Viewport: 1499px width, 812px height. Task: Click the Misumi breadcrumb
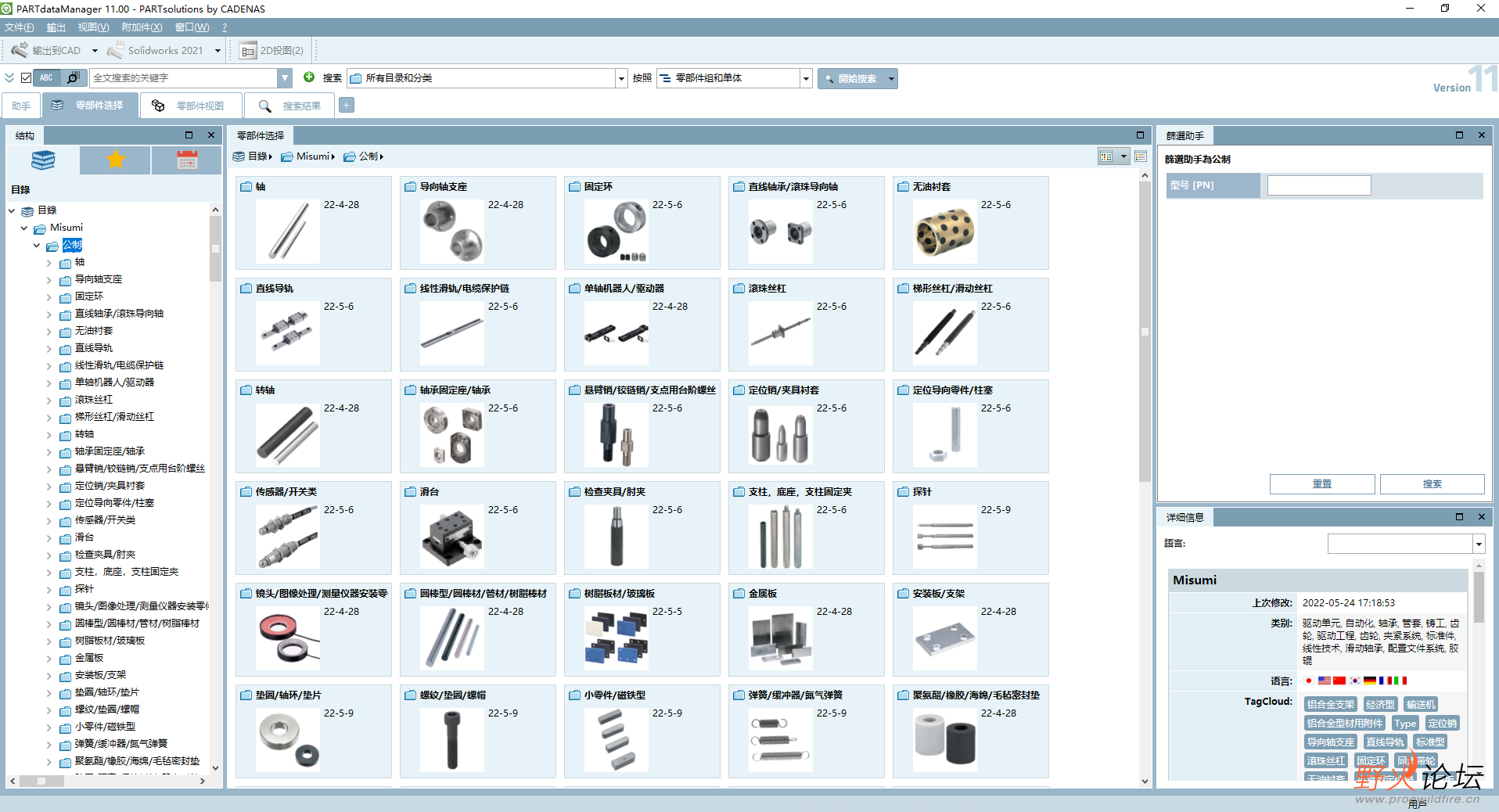click(313, 156)
